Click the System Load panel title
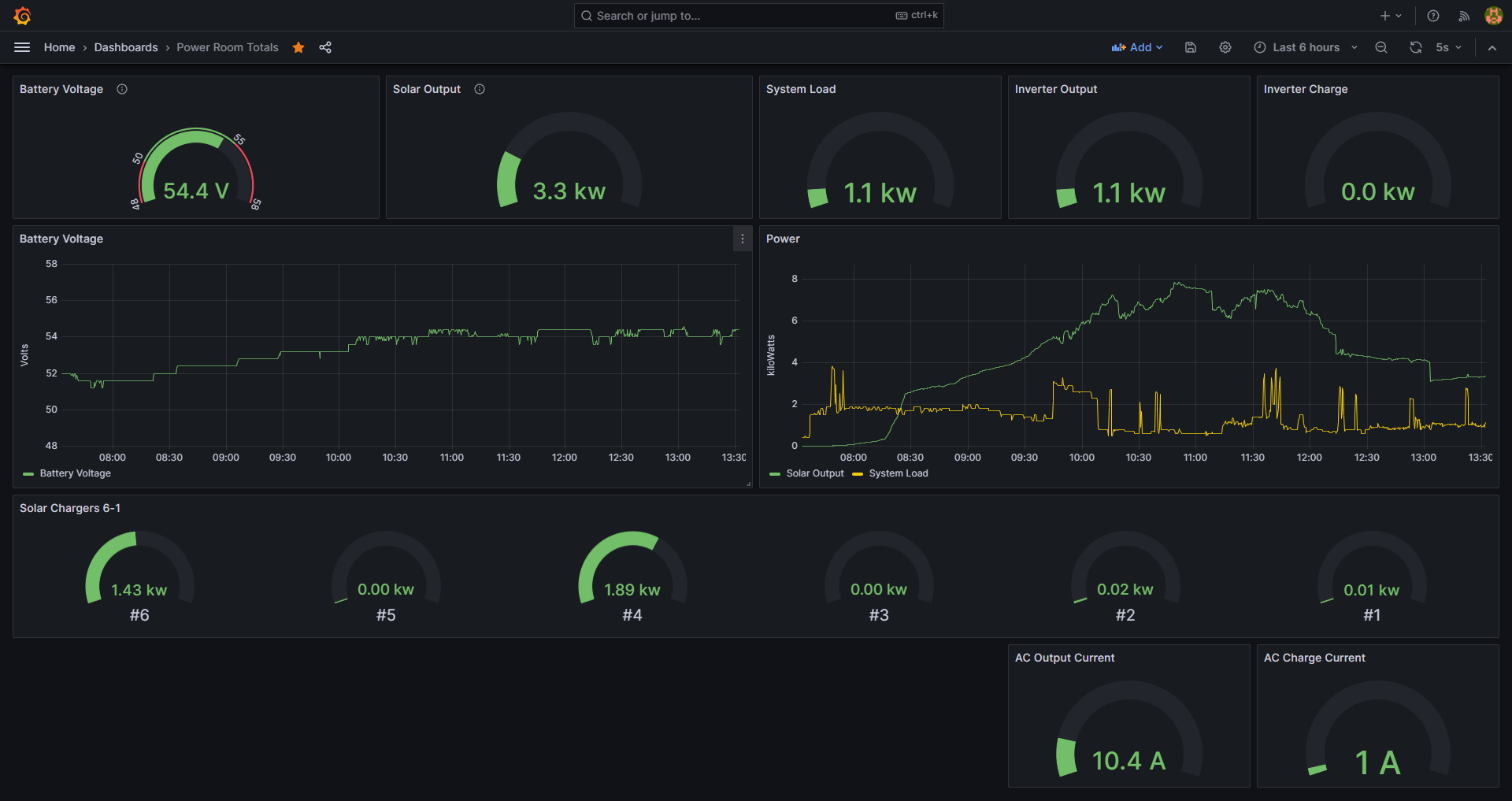This screenshot has width=1512, height=801. (x=801, y=89)
